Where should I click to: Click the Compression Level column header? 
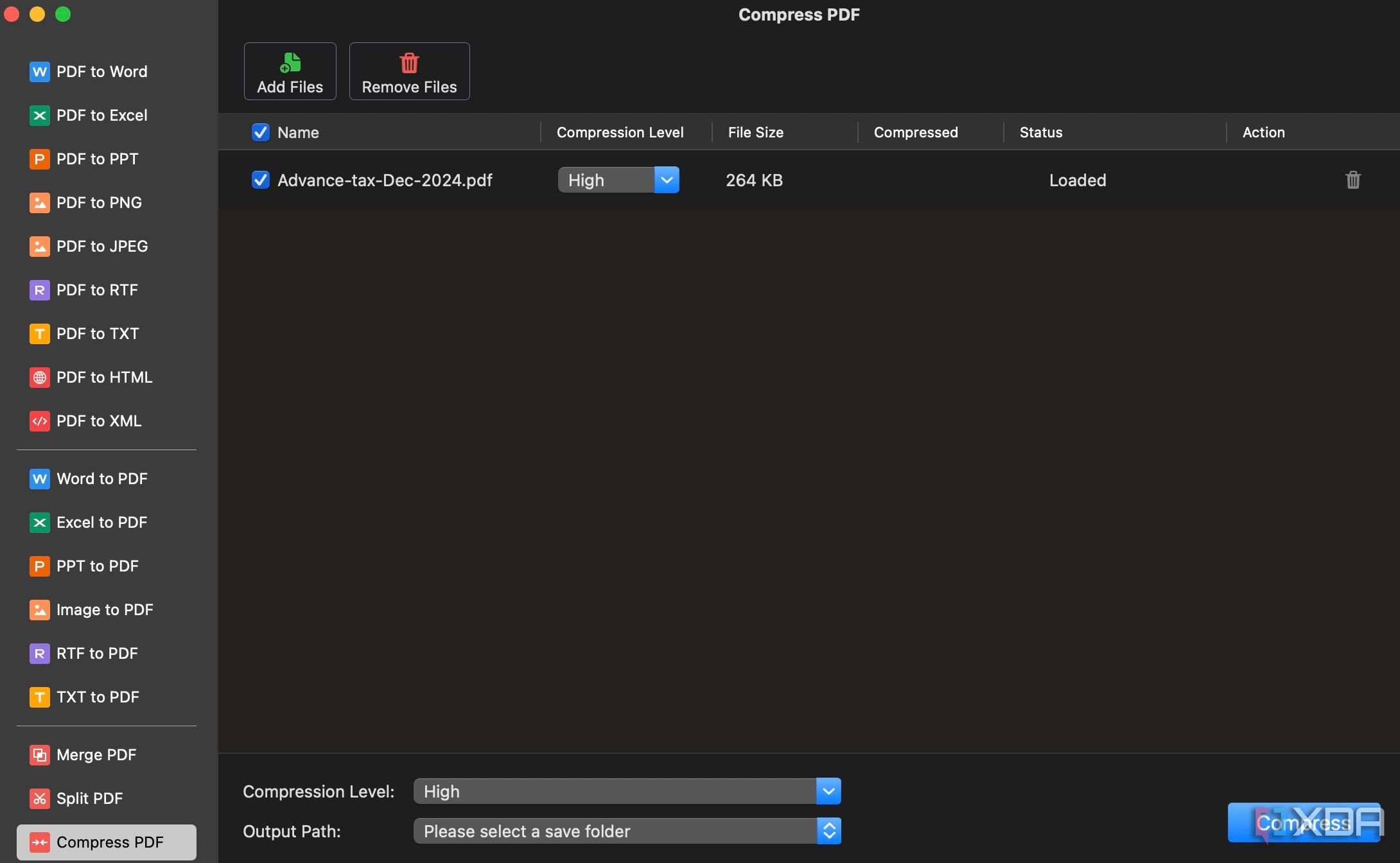click(x=620, y=132)
